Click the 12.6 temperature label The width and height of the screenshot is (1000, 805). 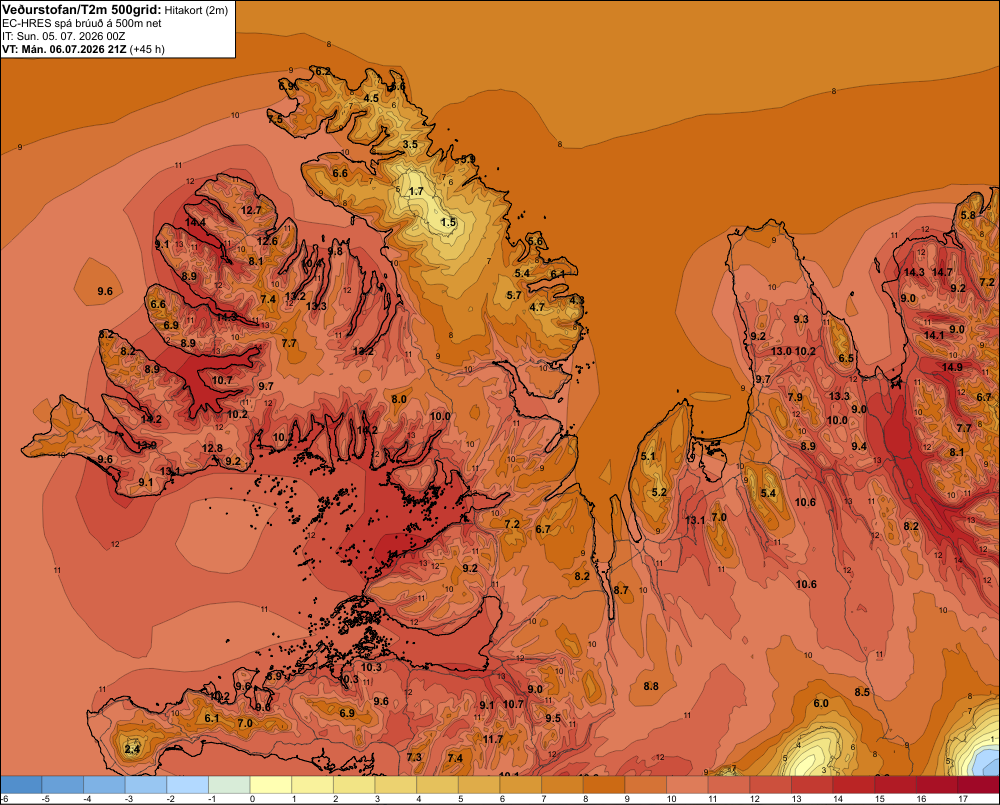tap(268, 241)
